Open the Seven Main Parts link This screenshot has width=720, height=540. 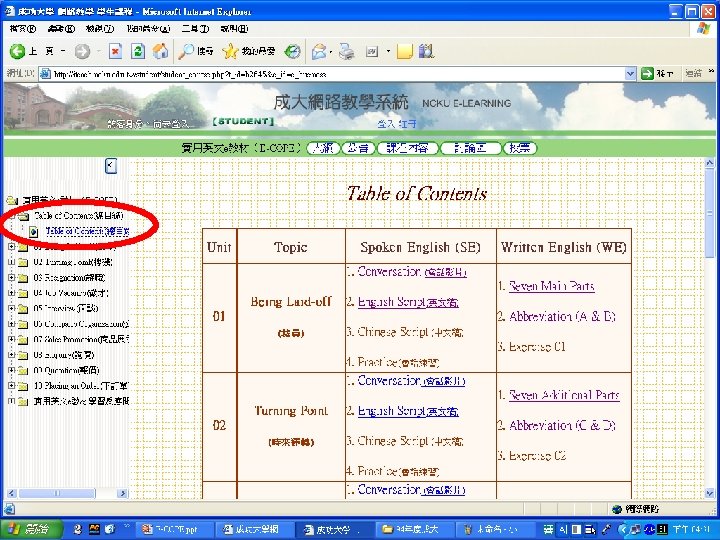(x=551, y=286)
